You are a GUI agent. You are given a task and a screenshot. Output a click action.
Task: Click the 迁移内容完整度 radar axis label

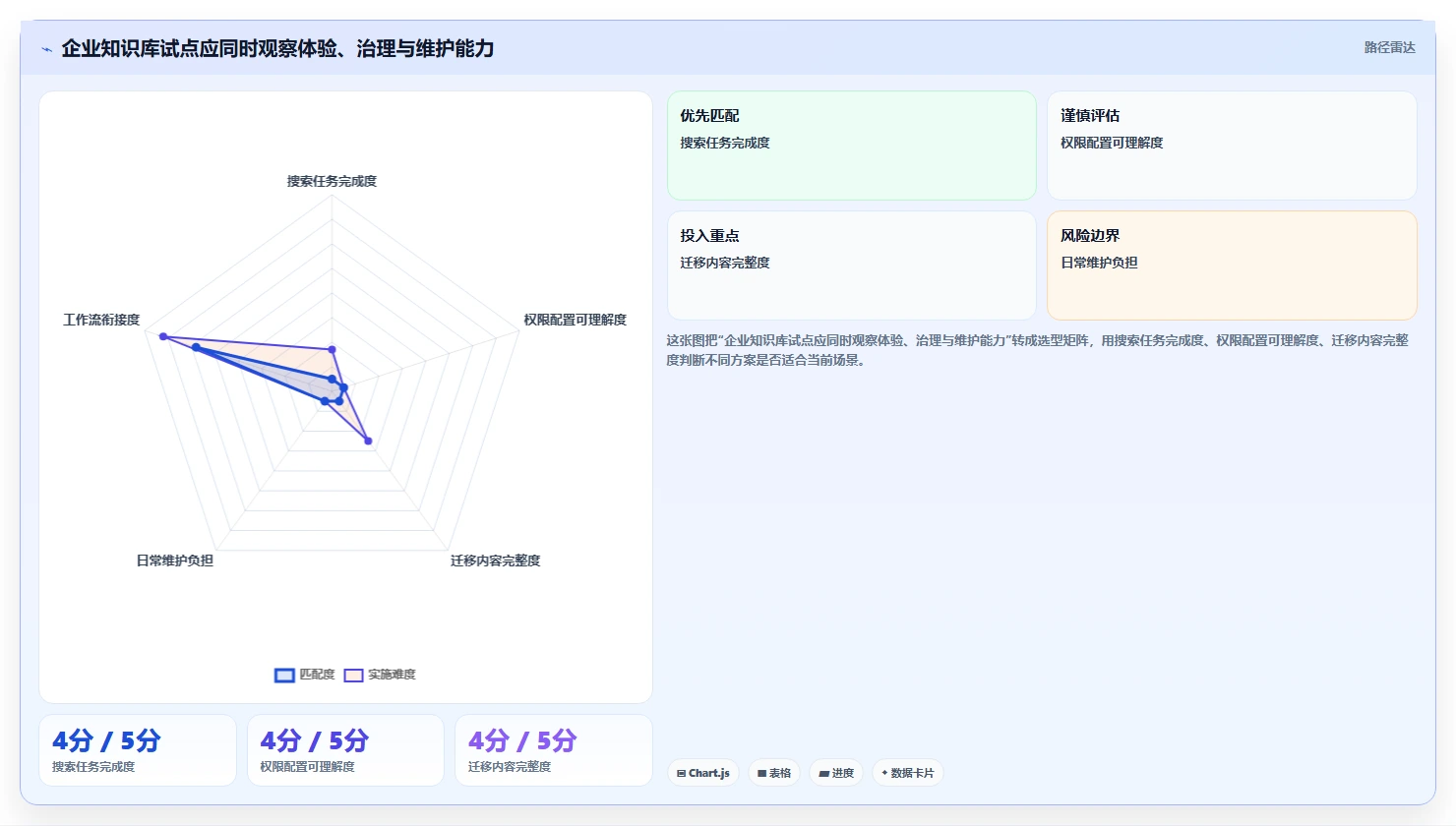pos(495,560)
